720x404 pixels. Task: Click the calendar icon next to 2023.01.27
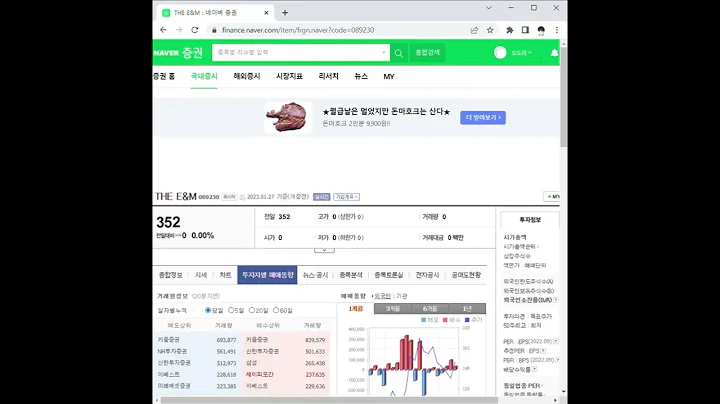(x=242, y=197)
